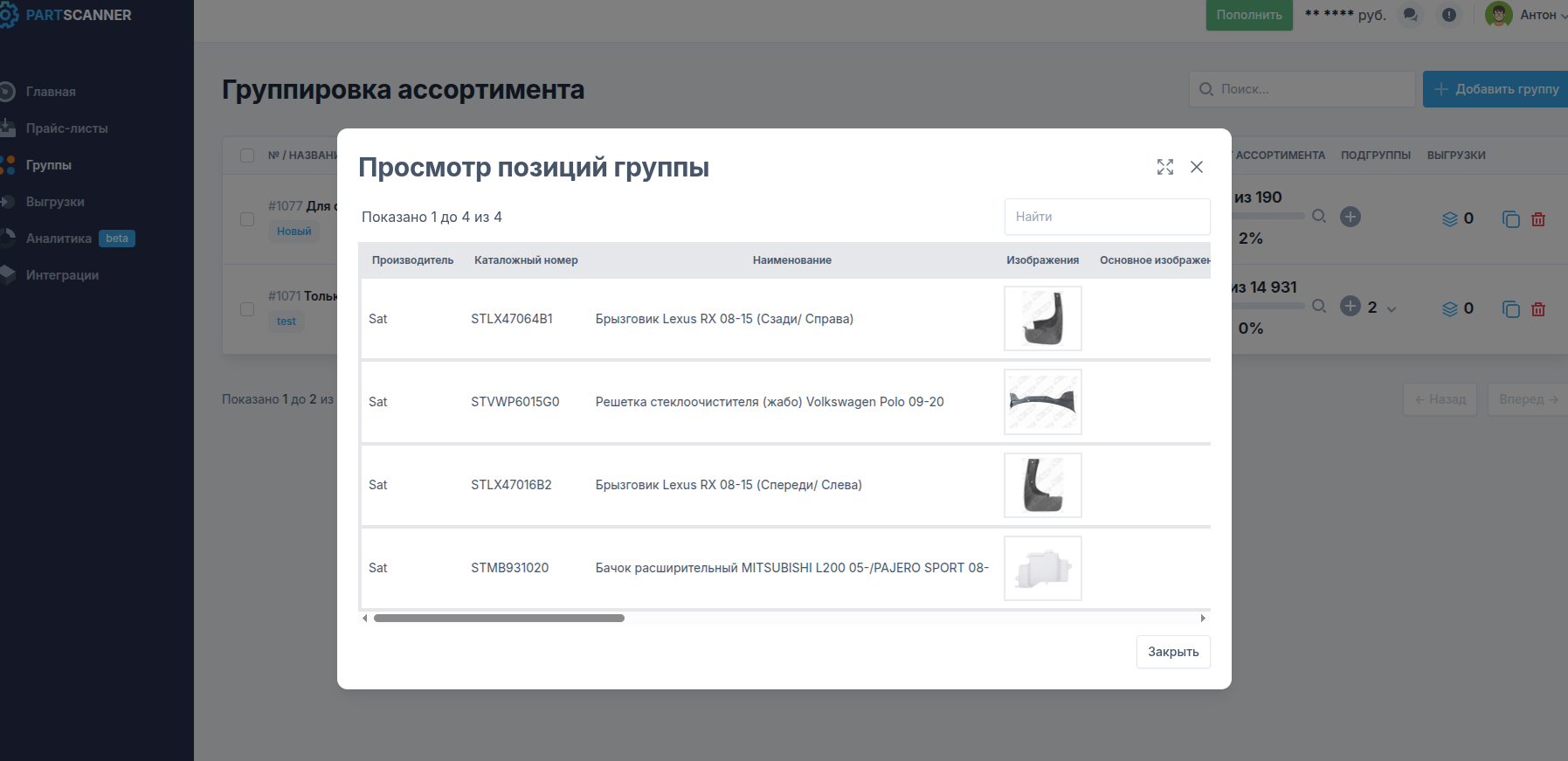The image size is (1568, 761).
Task: Click the plus subgroup icon in the 14 931 row
Action: [1350, 306]
